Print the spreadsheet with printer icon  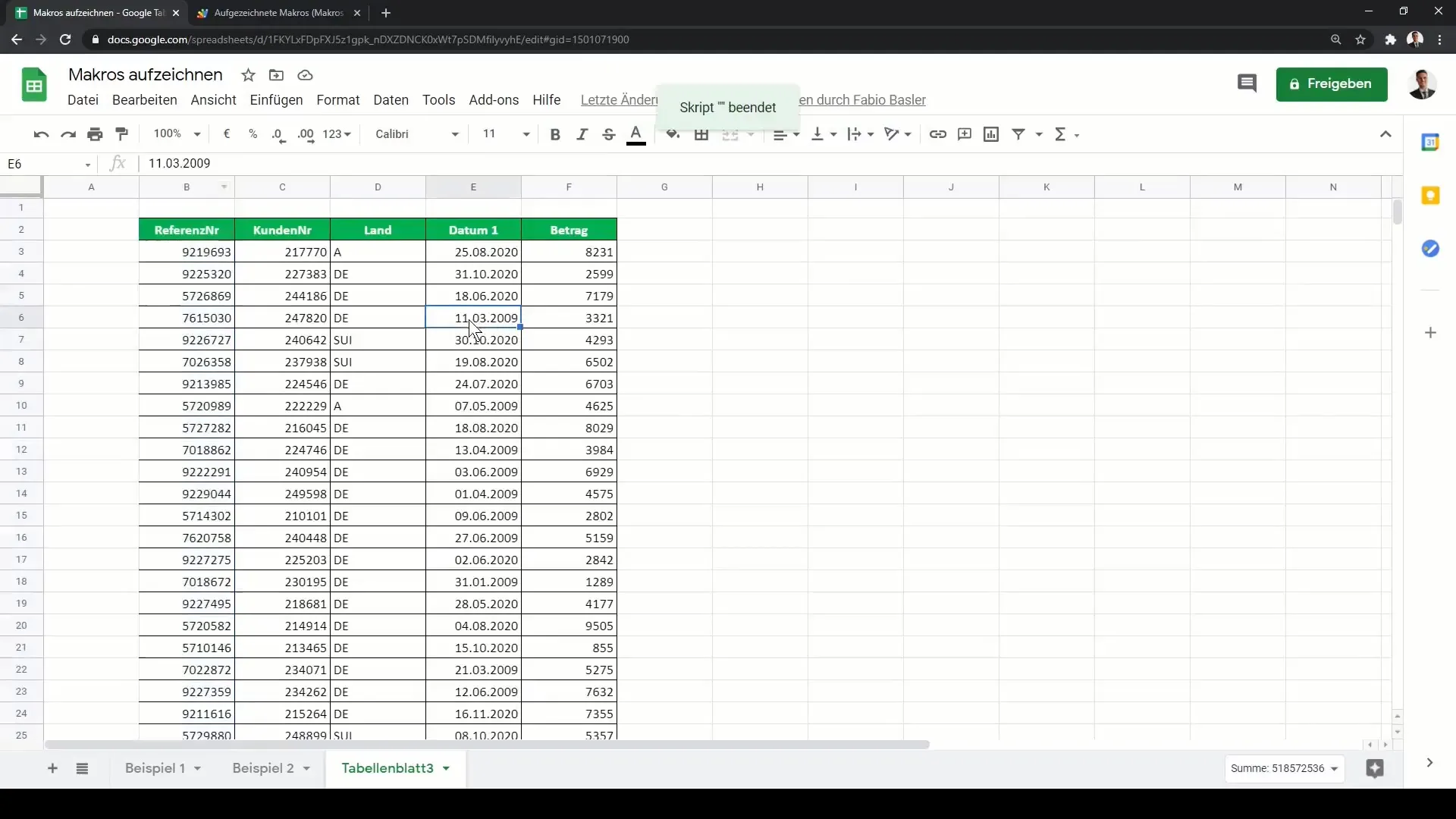click(x=95, y=134)
